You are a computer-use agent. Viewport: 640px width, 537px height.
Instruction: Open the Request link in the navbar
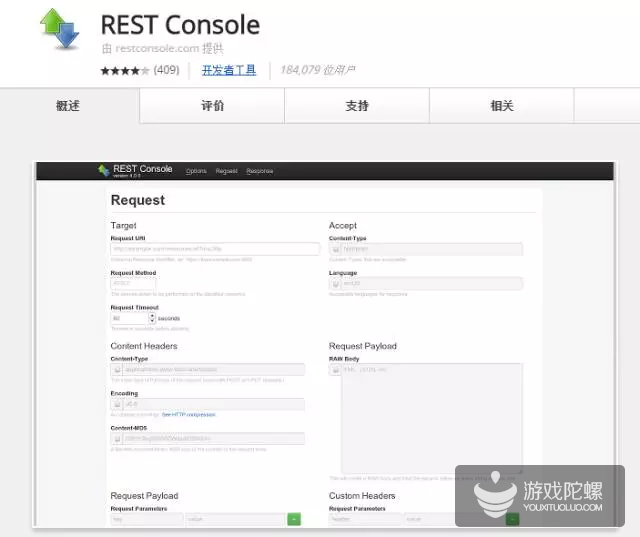227,171
